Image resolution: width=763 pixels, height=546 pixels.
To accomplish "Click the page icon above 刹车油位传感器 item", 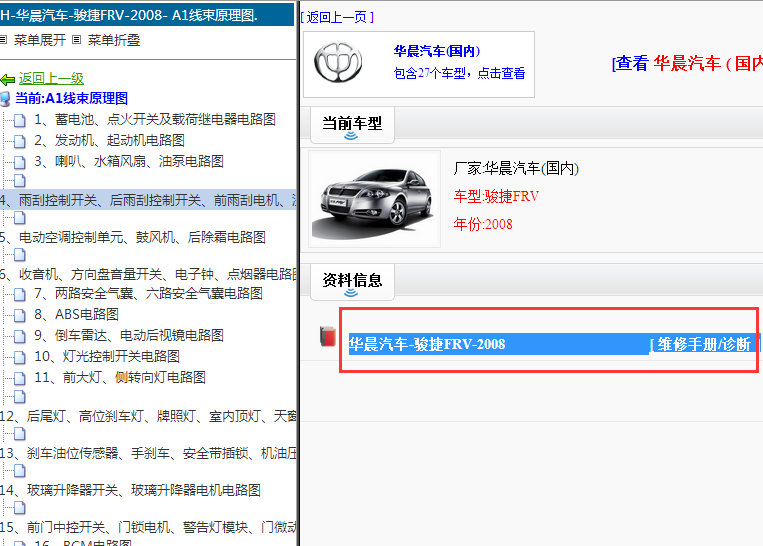I will (19, 434).
